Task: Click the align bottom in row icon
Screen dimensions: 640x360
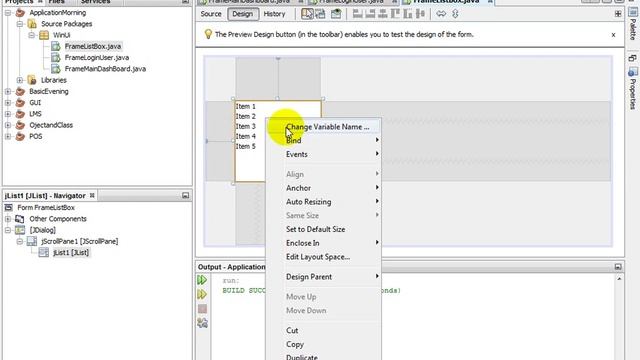Action: click(408, 14)
